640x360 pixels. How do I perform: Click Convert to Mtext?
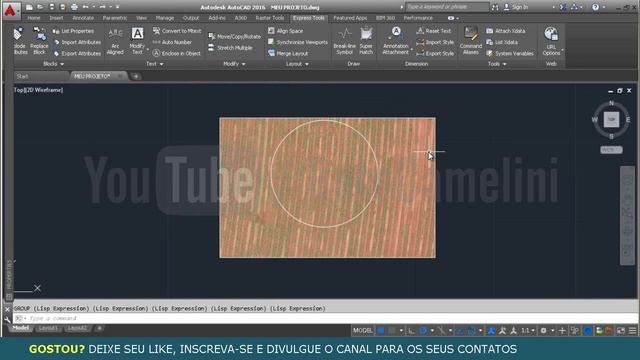[176, 31]
